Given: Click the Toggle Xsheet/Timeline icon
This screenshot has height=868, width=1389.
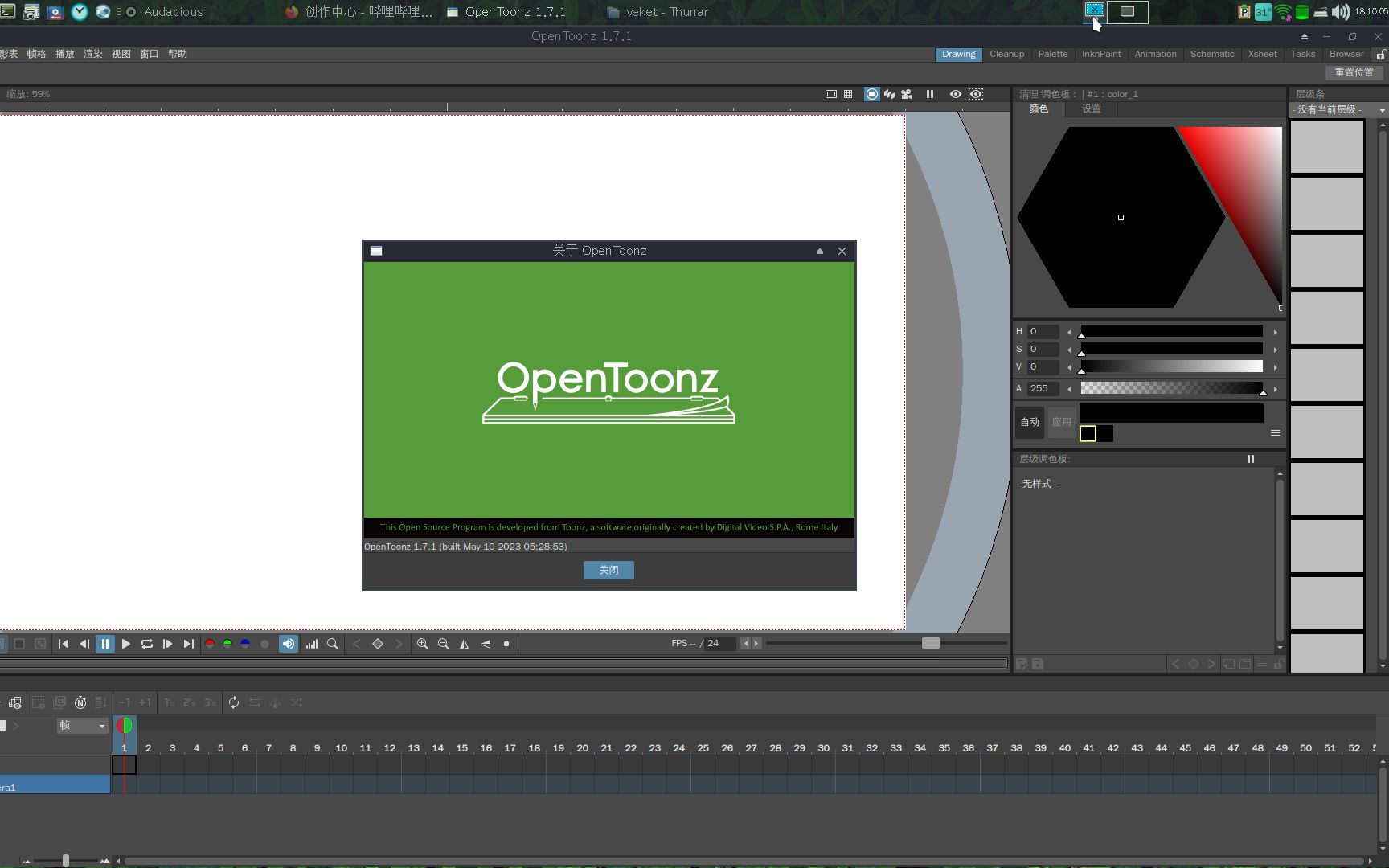Looking at the screenshot, I should [x=15, y=702].
